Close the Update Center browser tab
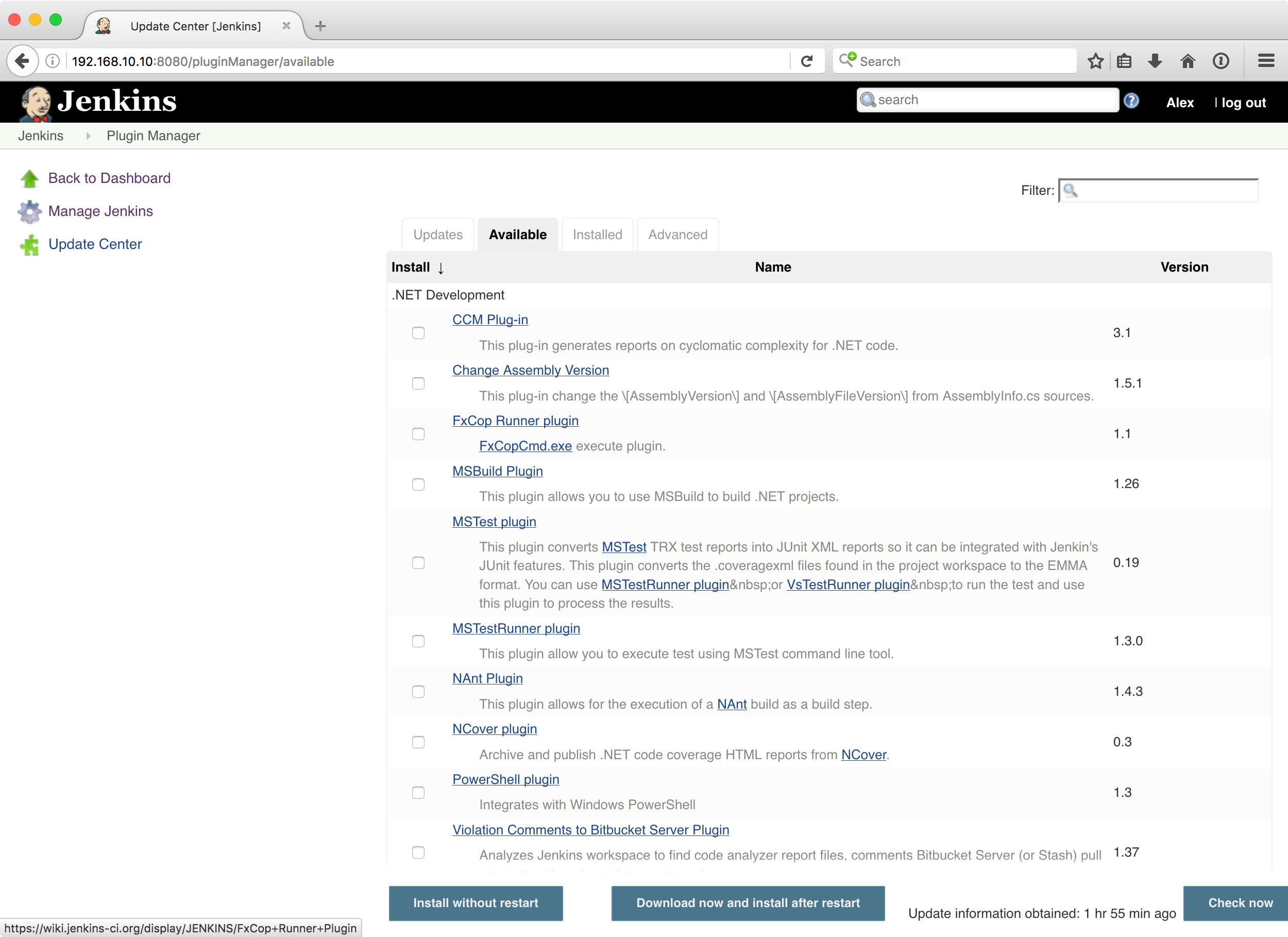The height and width of the screenshot is (937, 1288). tap(286, 26)
